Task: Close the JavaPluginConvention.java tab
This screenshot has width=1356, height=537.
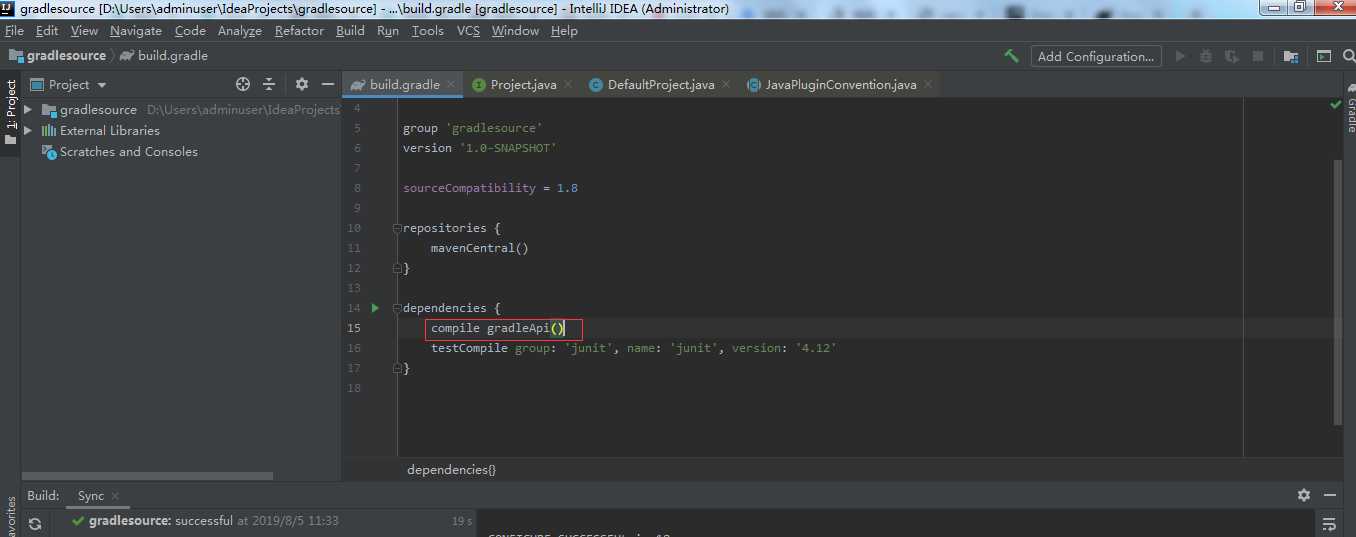Action: pos(928,85)
